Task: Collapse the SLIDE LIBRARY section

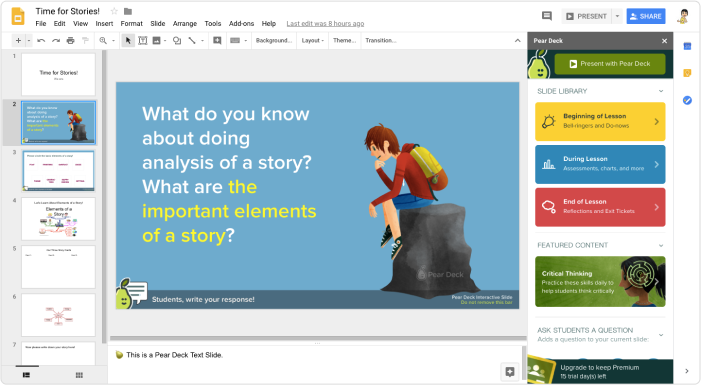Action: click(x=661, y=91)
